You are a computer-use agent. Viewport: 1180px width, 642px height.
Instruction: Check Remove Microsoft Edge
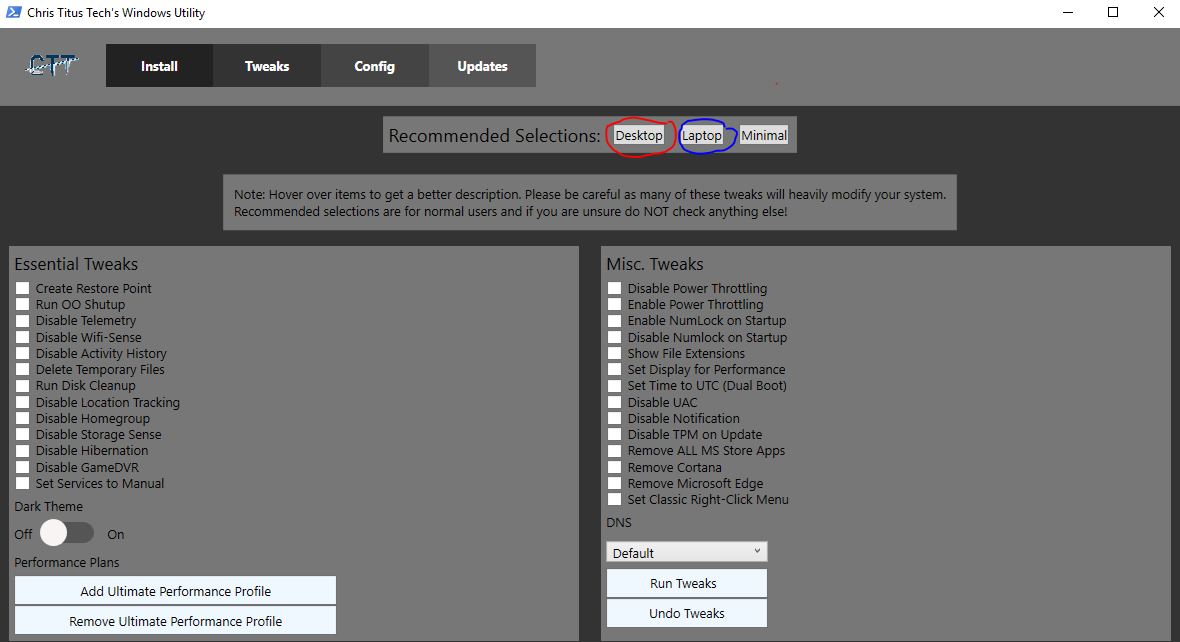(615, 483)
